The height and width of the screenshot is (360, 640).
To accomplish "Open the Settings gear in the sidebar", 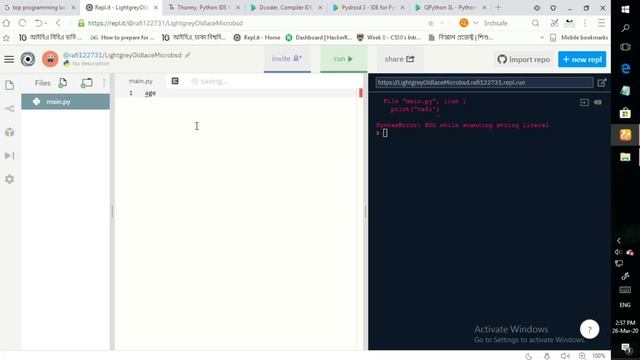I will (x=9, y=179).
